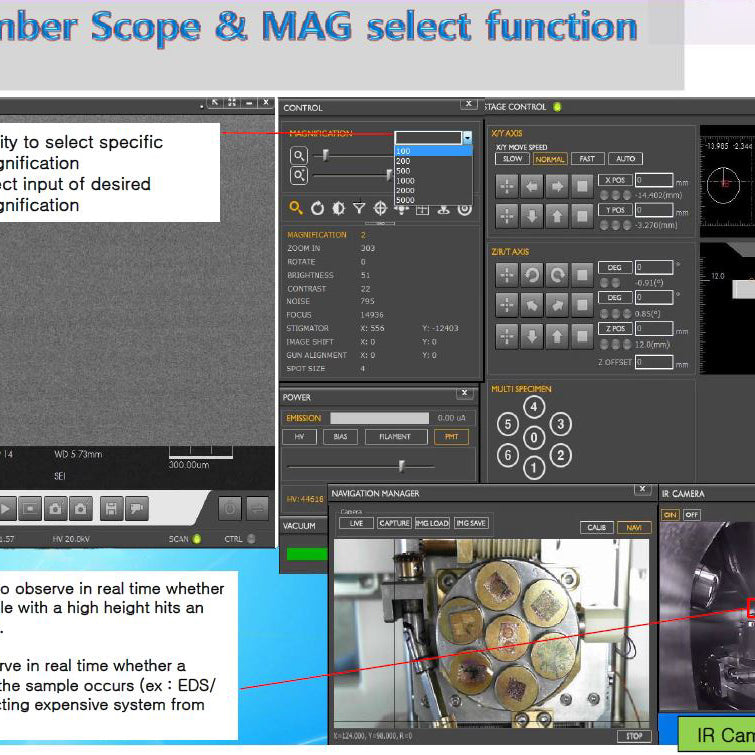Choose 100 from magnification list

click(433, 151)
